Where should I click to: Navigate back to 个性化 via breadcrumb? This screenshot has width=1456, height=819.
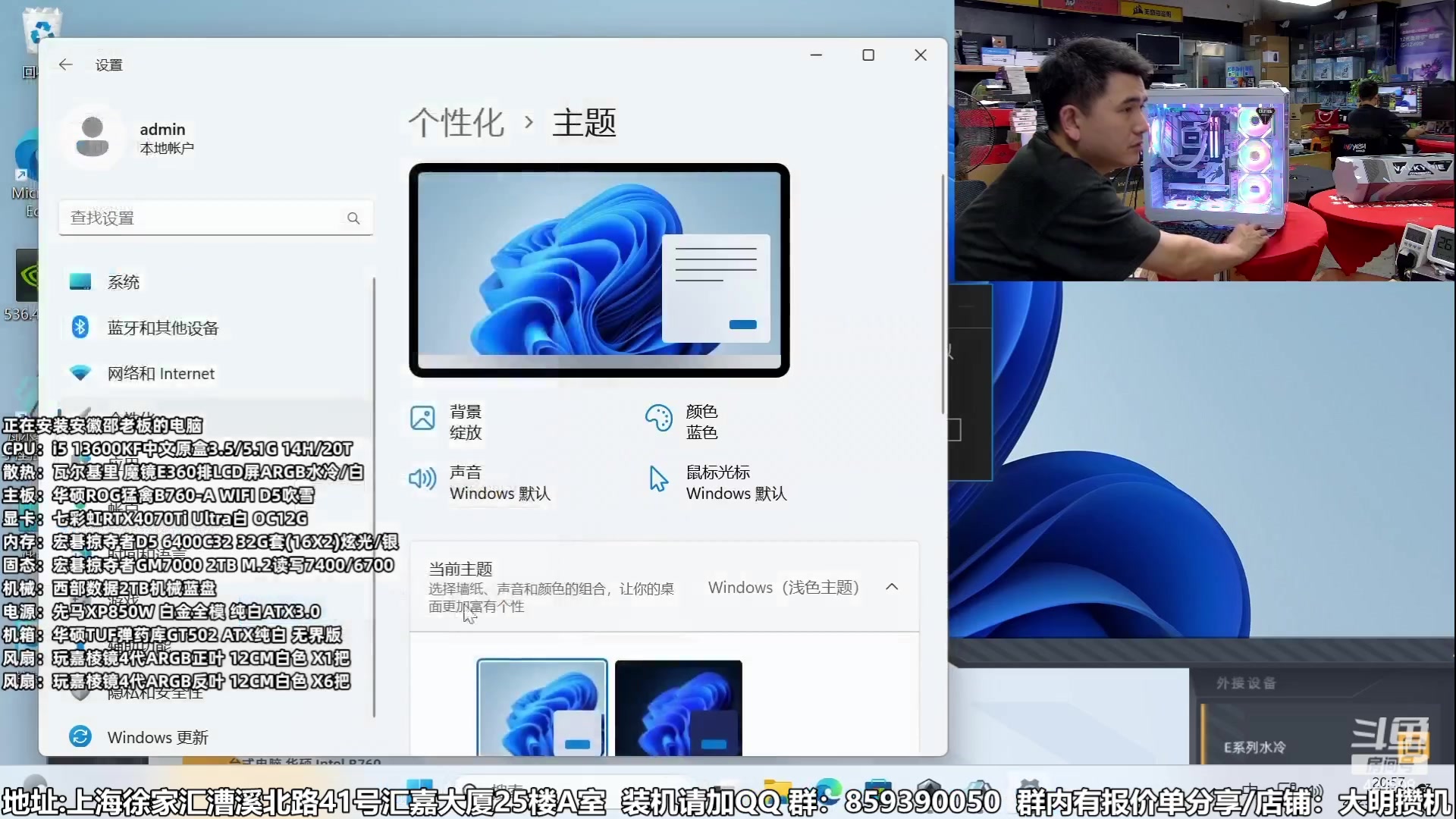pyautogui.click(x=456, y=123)
